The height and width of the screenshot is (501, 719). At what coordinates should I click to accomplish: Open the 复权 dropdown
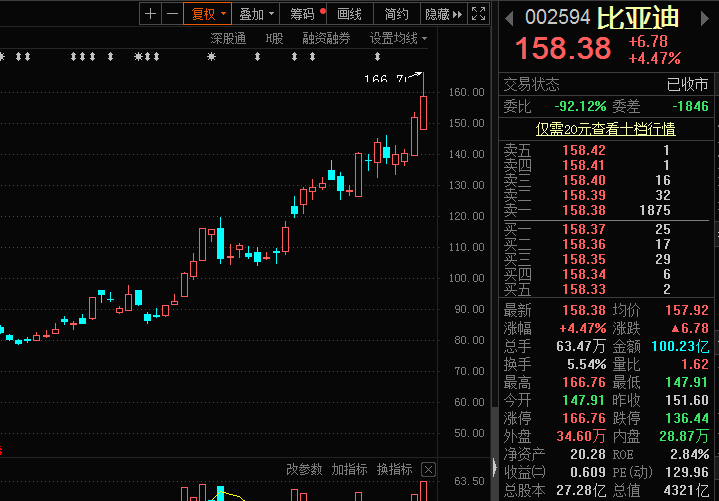pos(209,14)
